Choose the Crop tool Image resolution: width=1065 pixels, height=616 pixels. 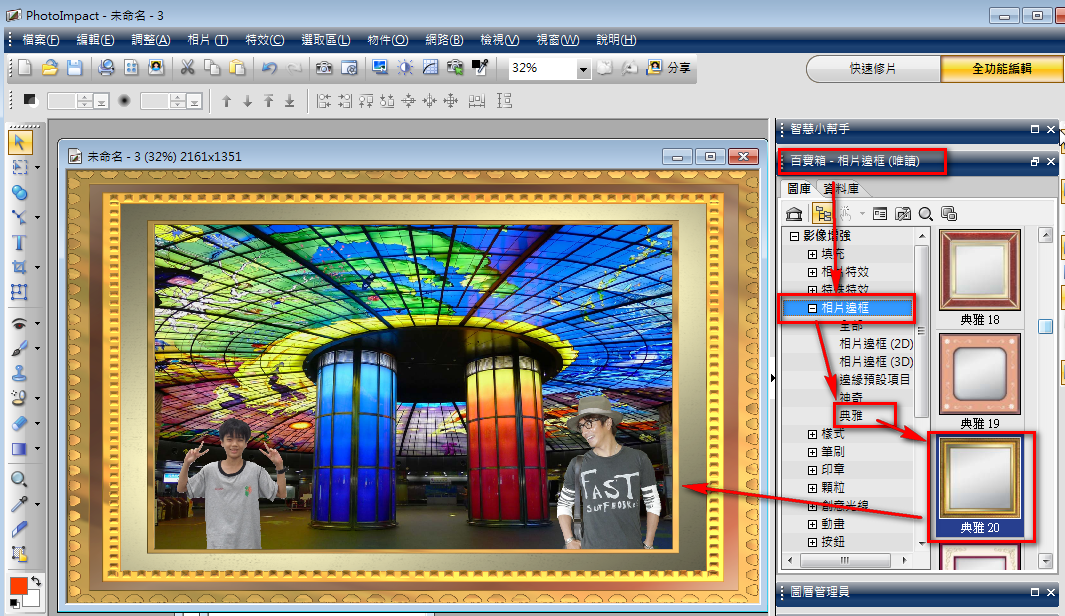[x=19, y=267]
